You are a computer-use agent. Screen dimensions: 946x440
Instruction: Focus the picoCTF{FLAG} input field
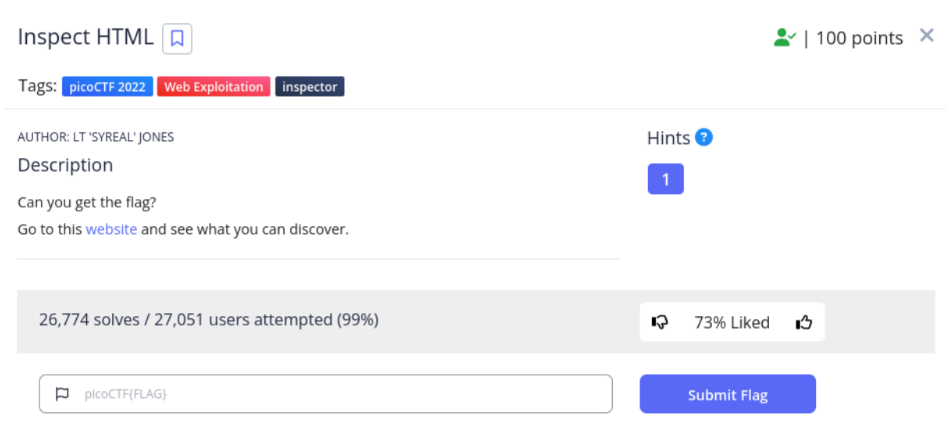point(340,394)
